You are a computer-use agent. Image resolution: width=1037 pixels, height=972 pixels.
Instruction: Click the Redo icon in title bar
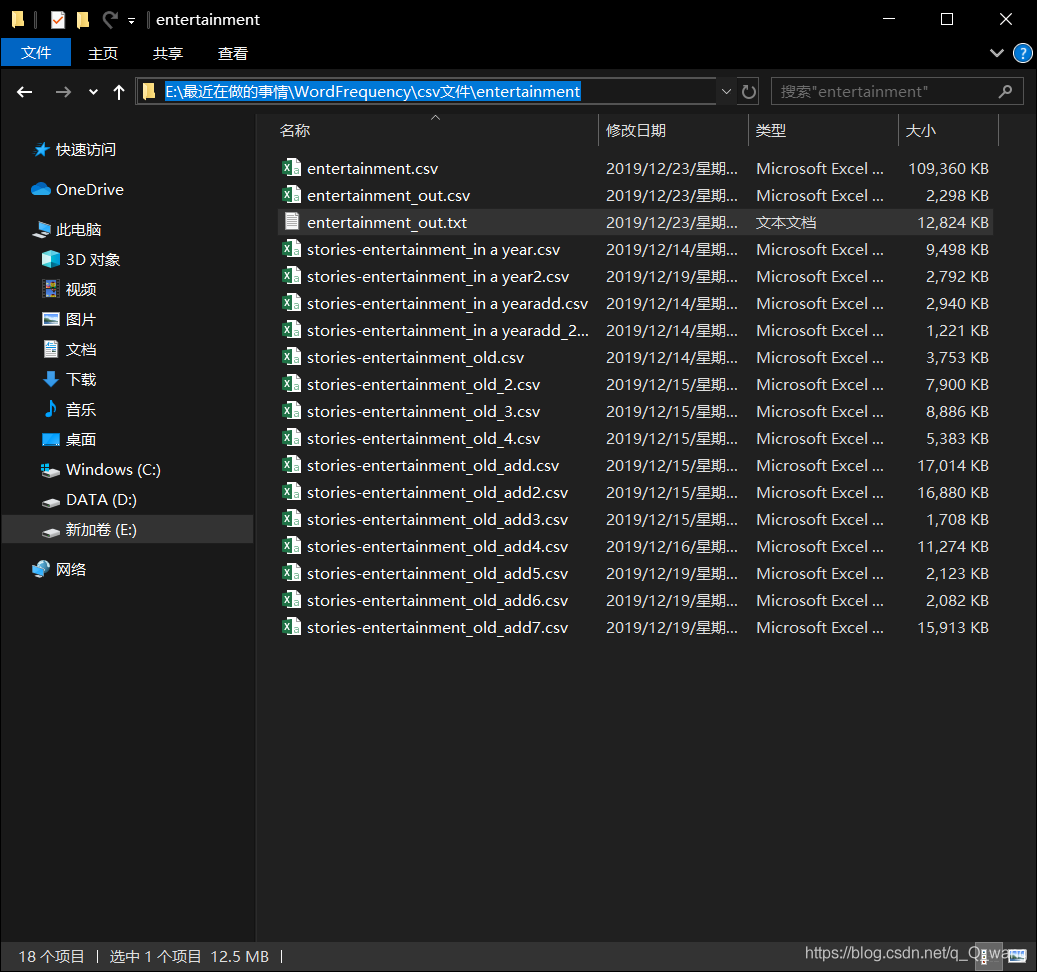[x=110, y=20]
